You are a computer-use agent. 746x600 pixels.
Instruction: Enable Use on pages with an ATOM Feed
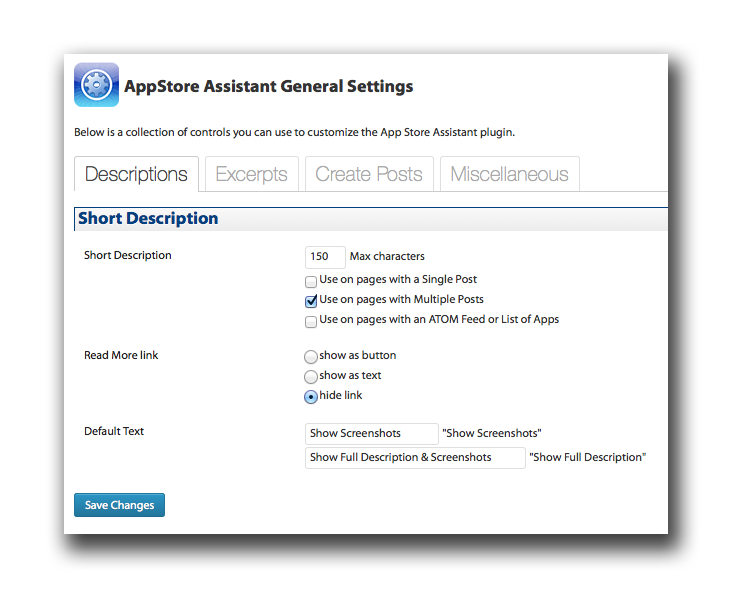pyautogui.click(x=311, y=321)
